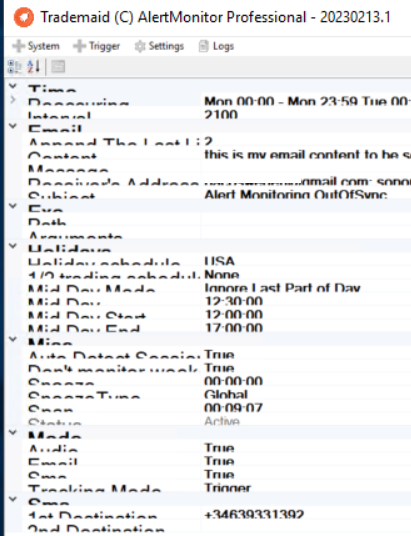Add a new System from the toolbar

(36, 46)
